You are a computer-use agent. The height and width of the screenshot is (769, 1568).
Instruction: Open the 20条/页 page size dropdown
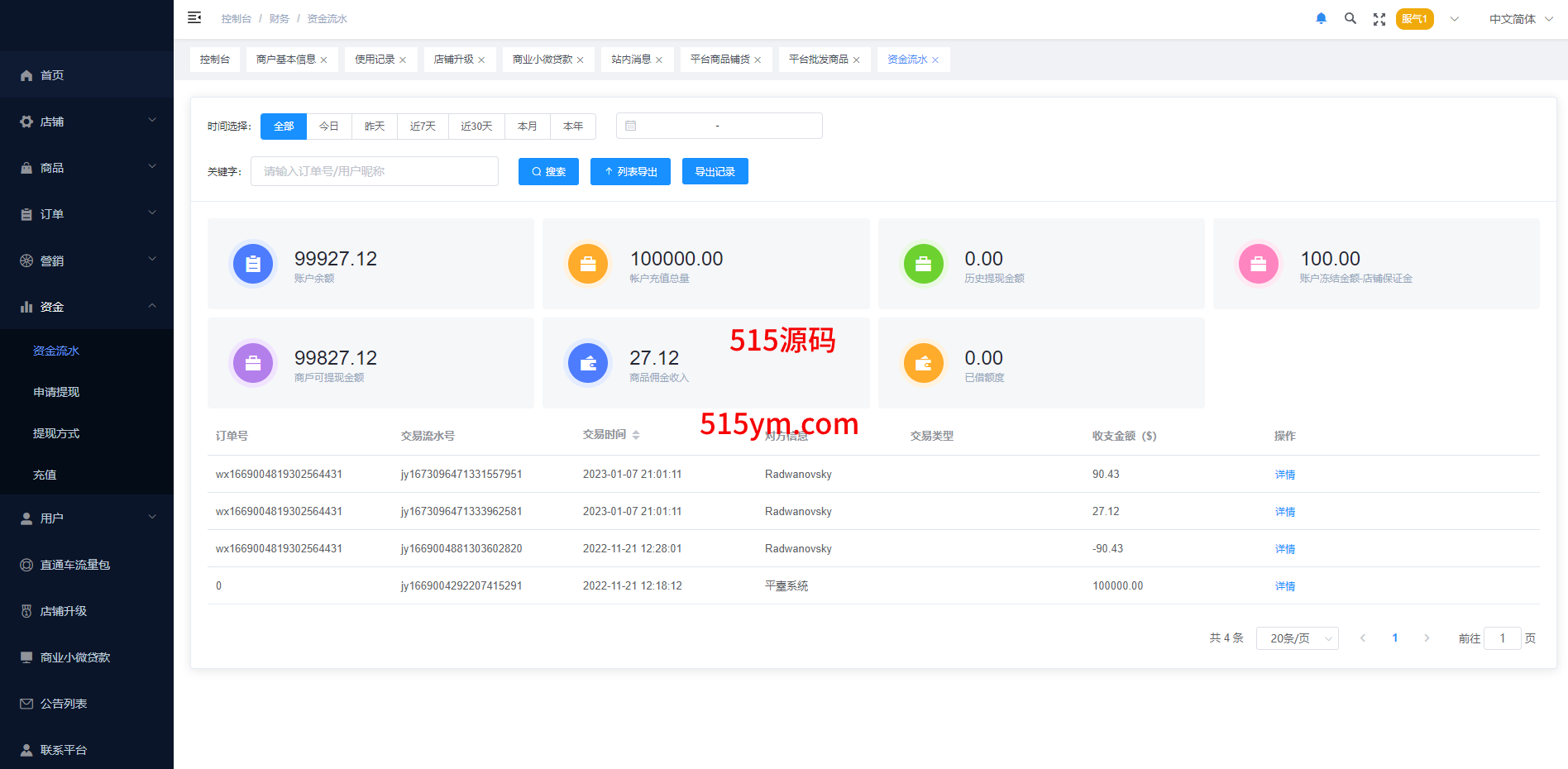click(x=1297, y=638)
